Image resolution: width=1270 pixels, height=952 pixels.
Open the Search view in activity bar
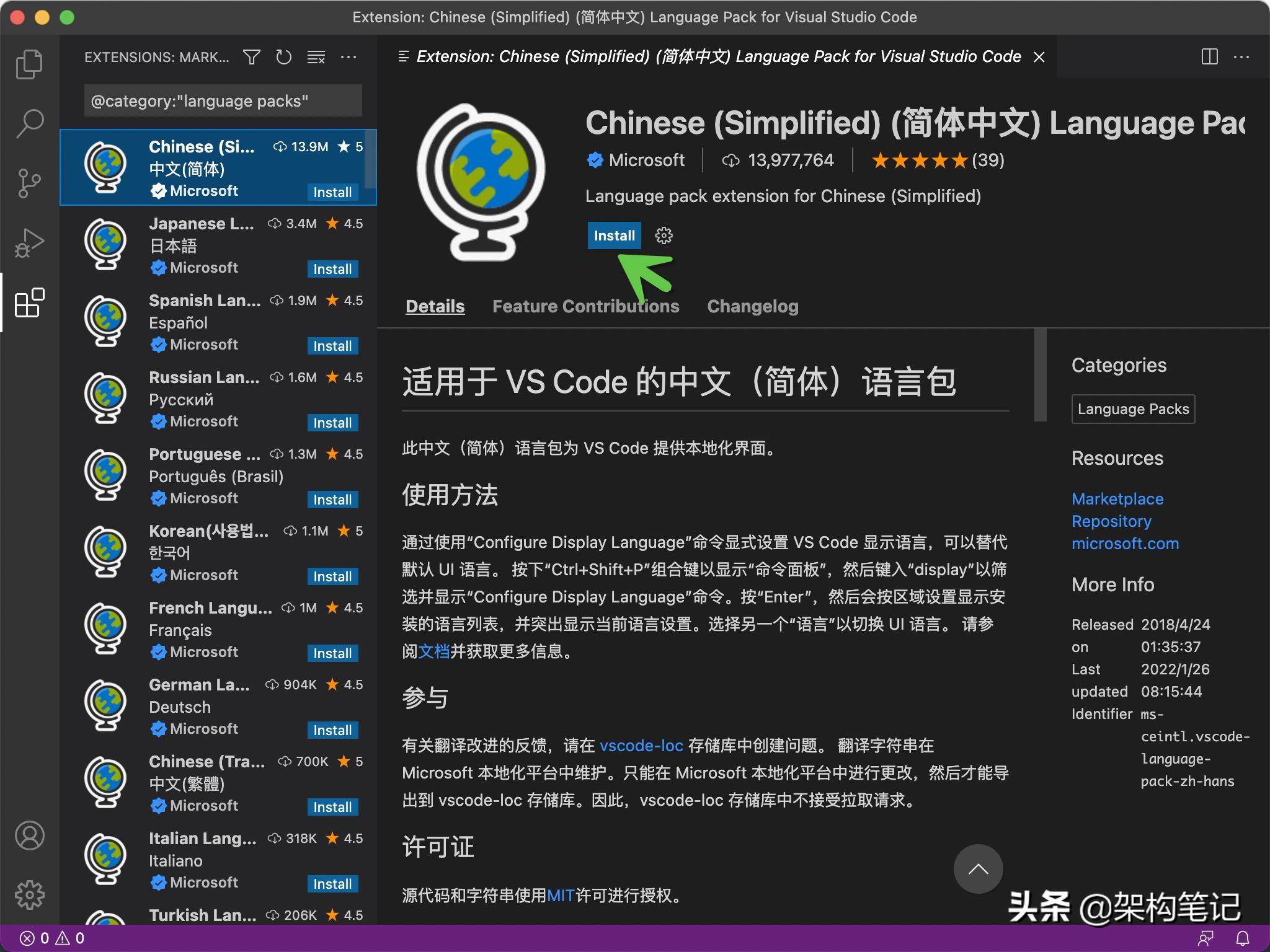pos(29,123)
